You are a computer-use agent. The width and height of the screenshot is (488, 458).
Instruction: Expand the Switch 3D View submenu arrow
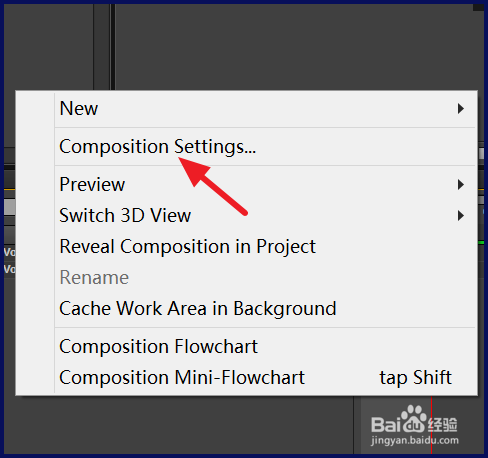(x=461, y=216)
